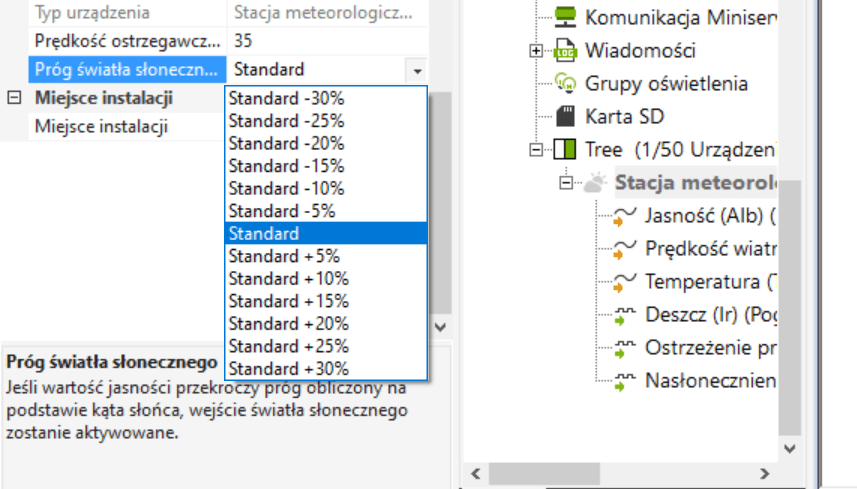Click the Grupy oświetlenia bulb icon

[x=565, y=83]
